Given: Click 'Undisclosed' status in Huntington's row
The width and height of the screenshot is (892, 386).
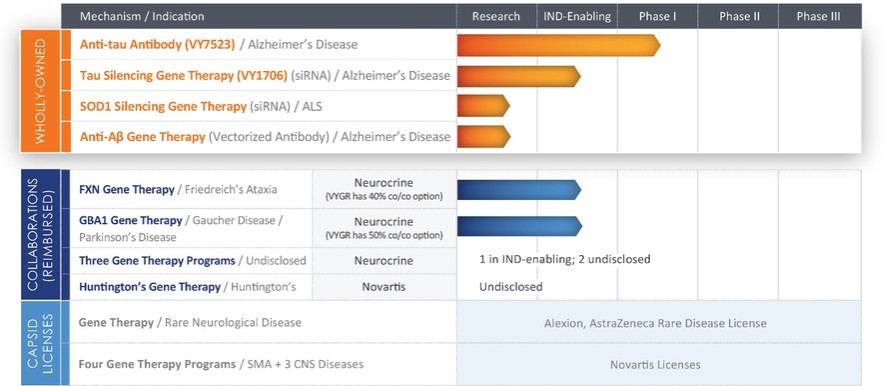Looking at the screenshot, I should click(511, 287).
